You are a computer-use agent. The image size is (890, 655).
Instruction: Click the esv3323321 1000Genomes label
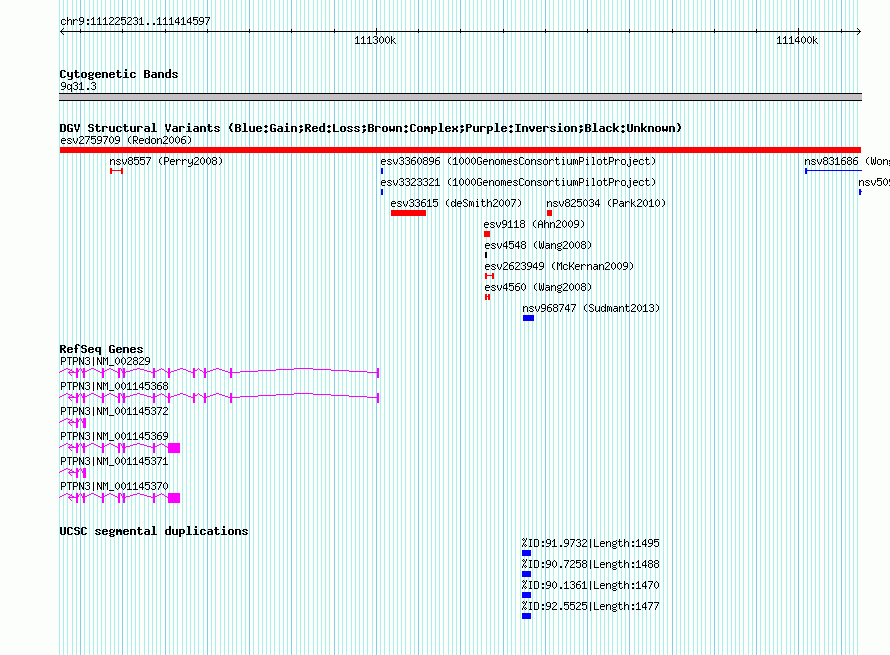(x=518, y=182)
